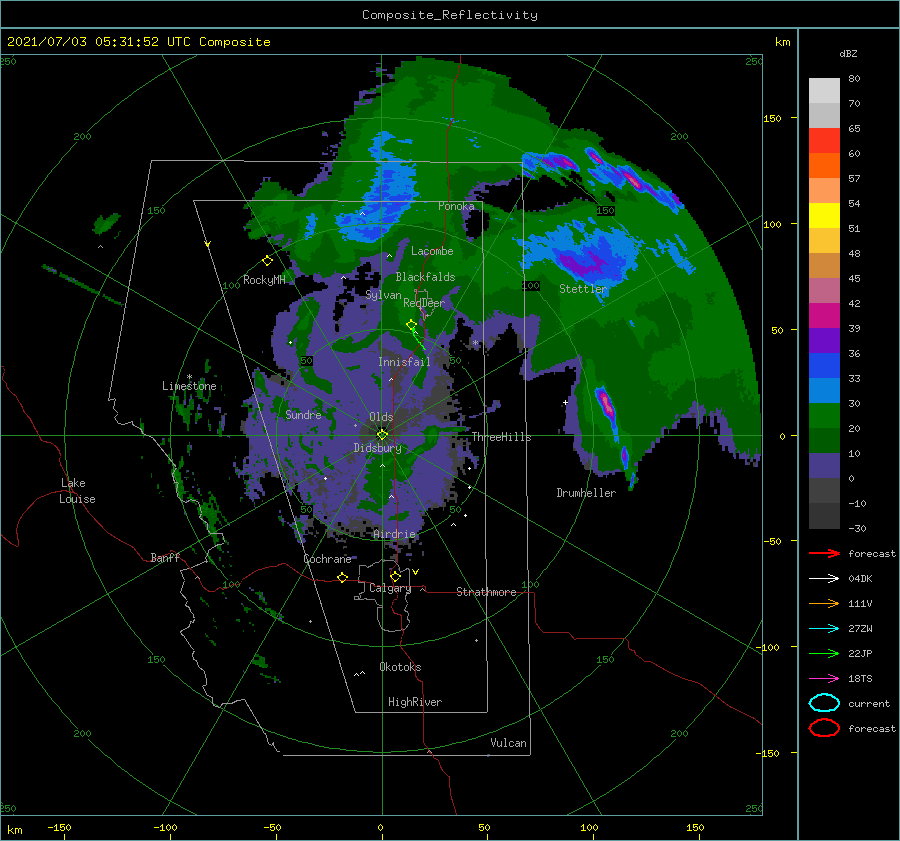
Task: Select the RockyMH label
Action: [264, 280]
